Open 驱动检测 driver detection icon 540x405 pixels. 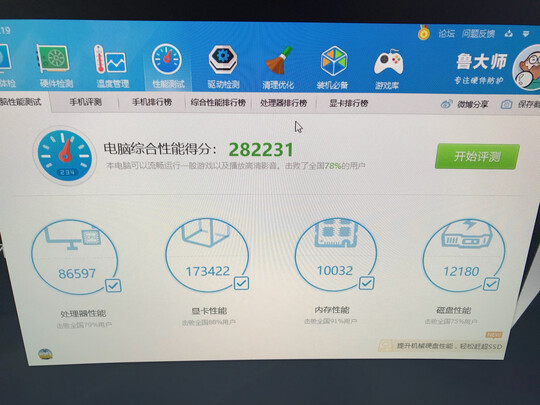[223, 60]
